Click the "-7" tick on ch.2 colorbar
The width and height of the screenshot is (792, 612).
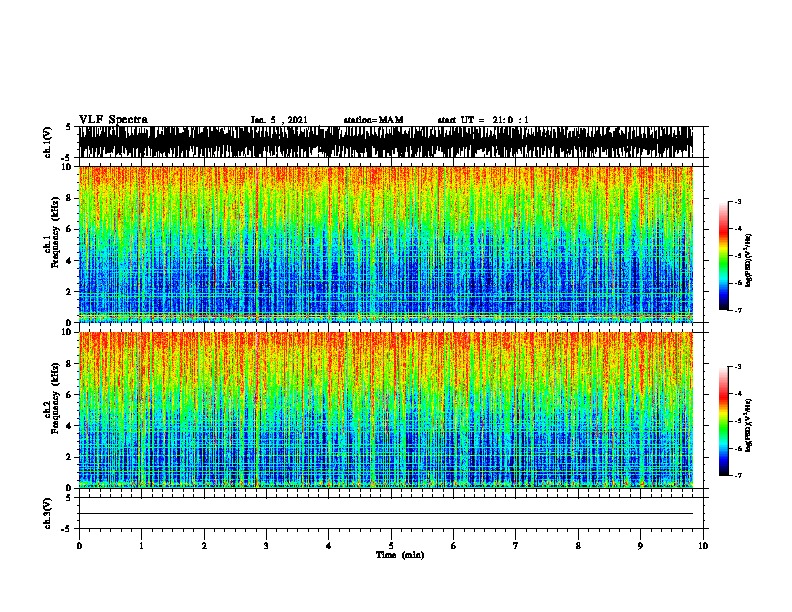pyautogui.click(x=738, y=475)
